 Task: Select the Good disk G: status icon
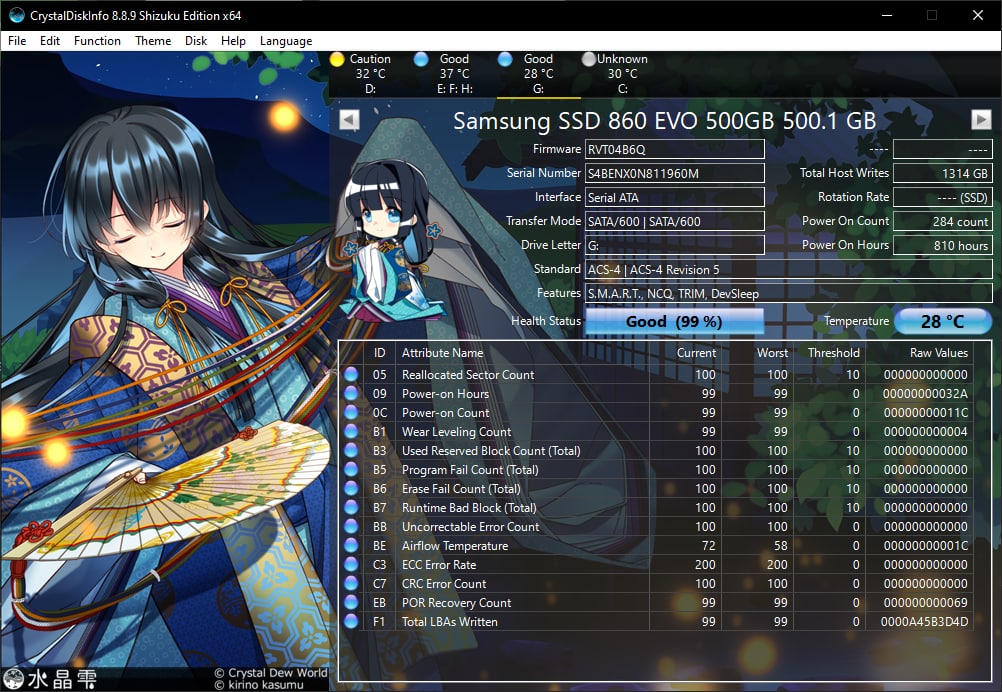pyautogui.click(x=505, y=59)
